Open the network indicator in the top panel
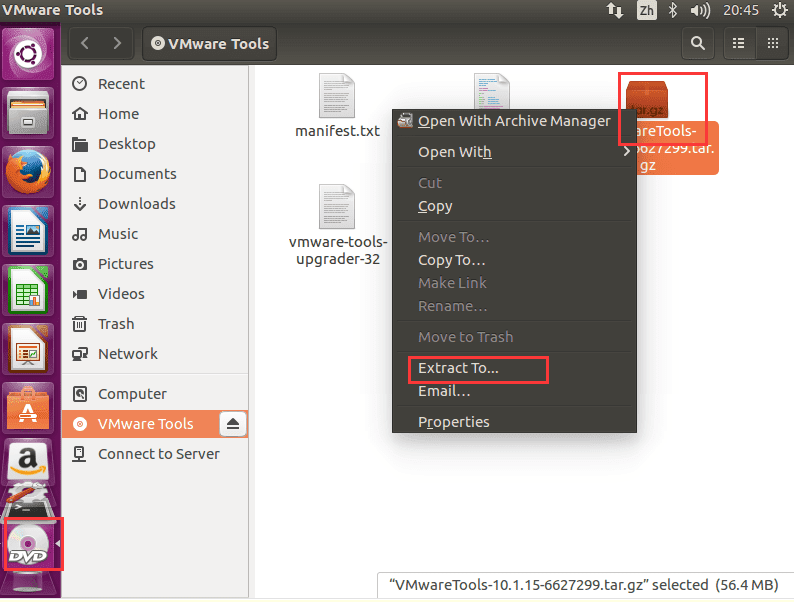Image resolution: width=794 pixels, height=602 pixels. (x=615, y=10)
